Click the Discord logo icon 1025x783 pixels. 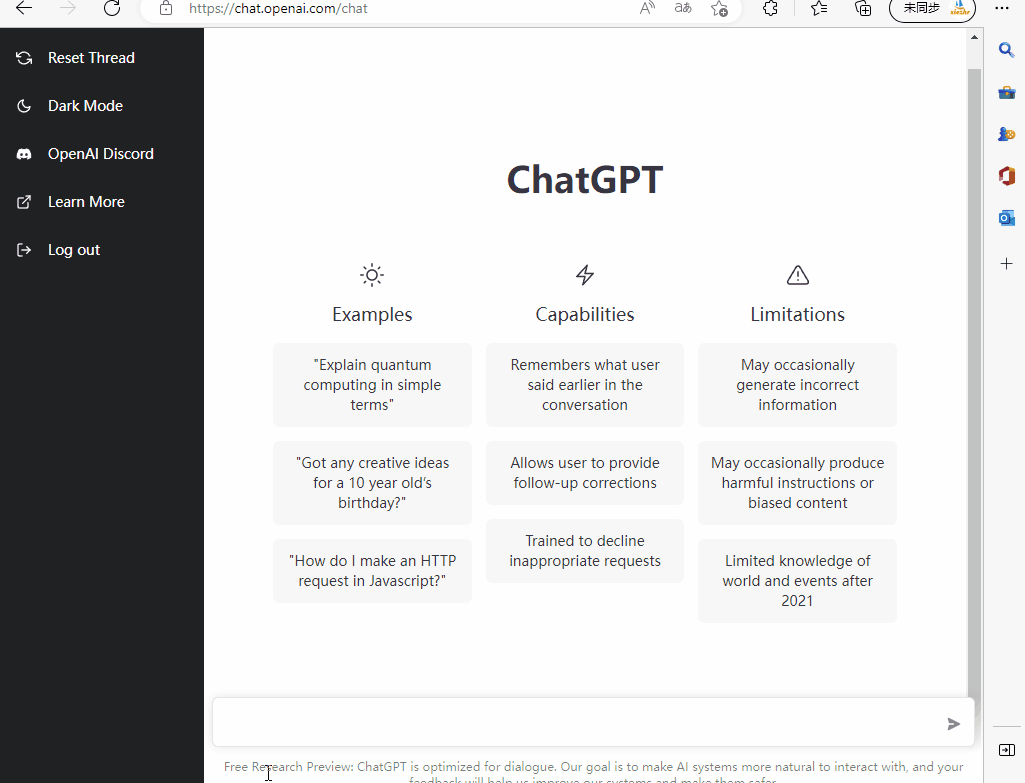(x=24, y=154)
